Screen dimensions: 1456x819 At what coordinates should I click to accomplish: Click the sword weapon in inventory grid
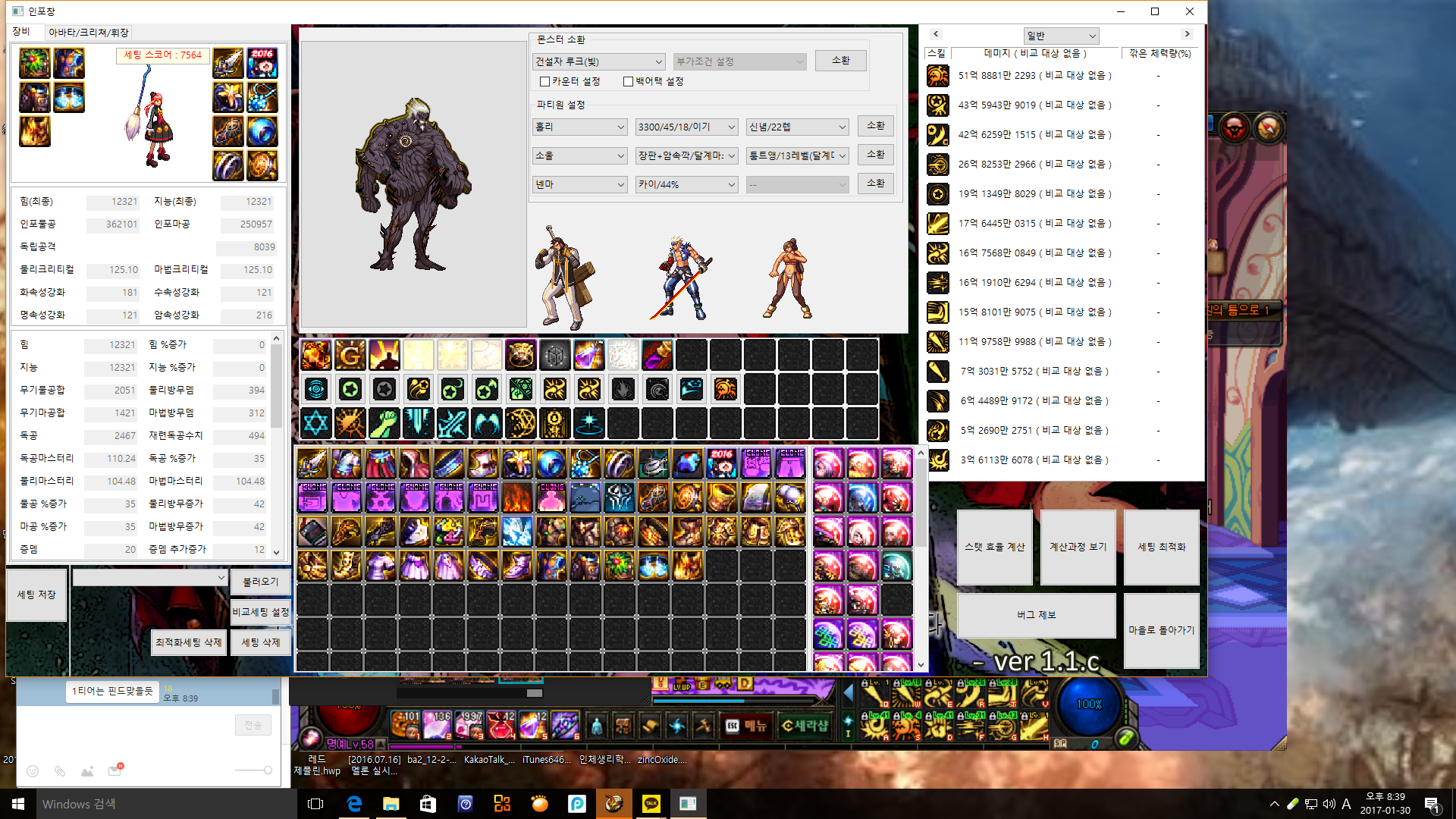pos(312,463)
